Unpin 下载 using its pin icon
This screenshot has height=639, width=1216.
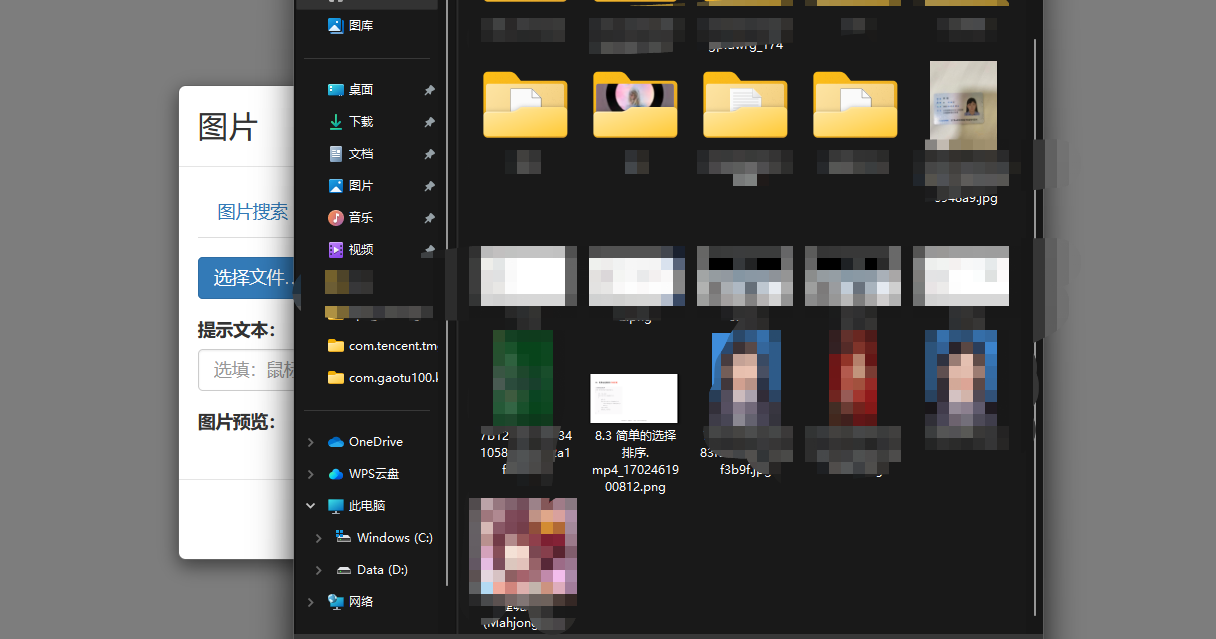click(429, 122)
